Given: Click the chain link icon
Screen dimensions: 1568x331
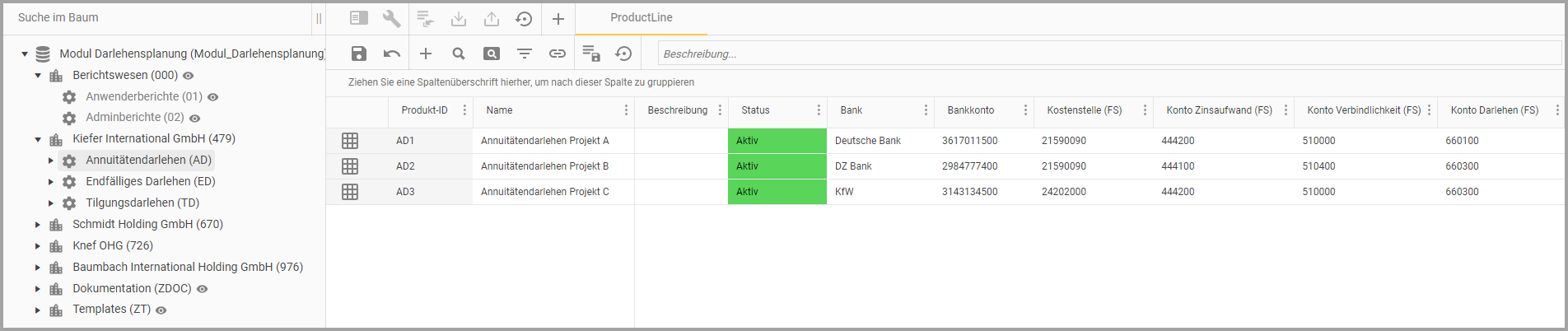Looking at the screenshot, I should click(558, 54).
